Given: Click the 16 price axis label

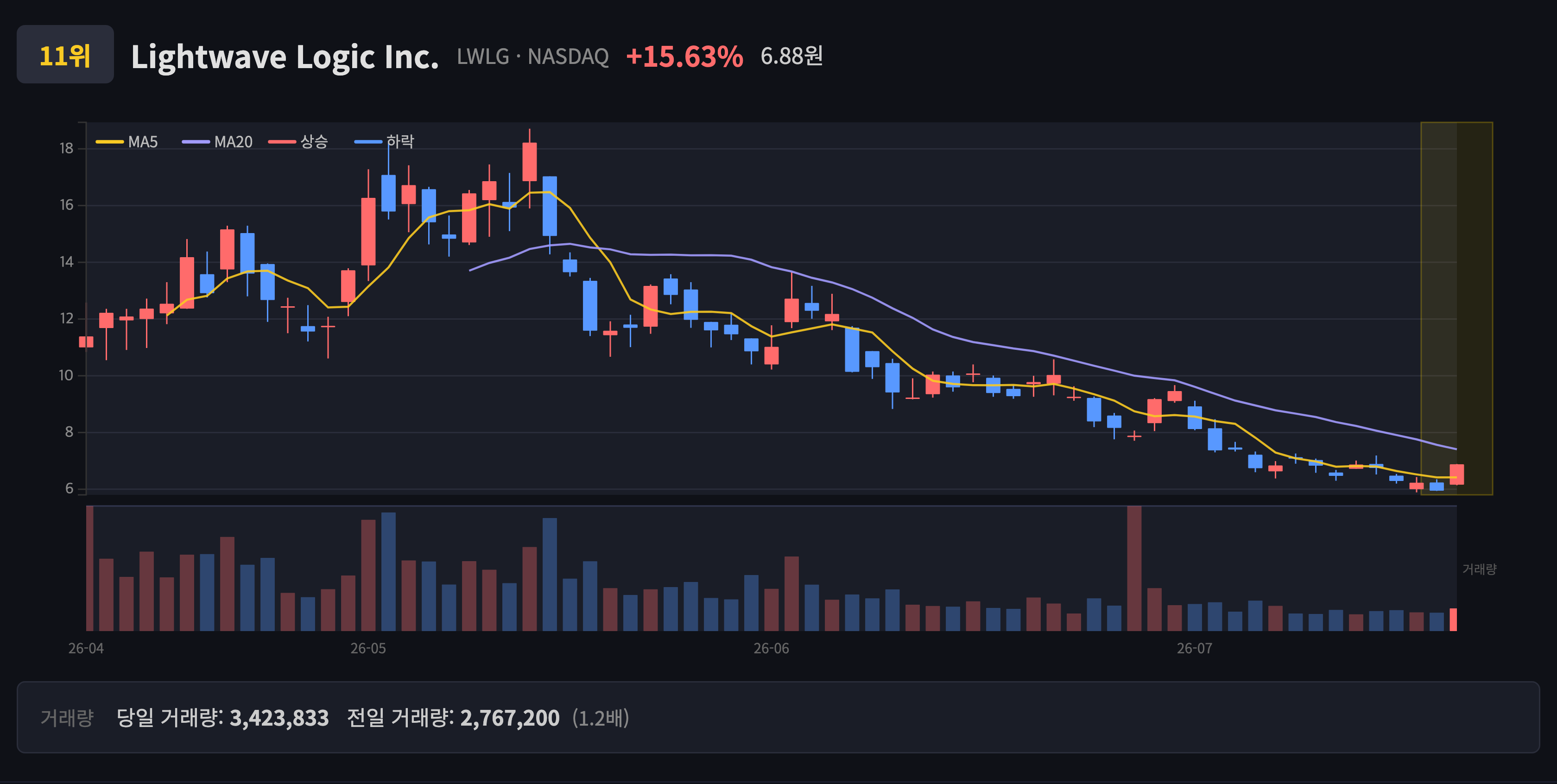Looking at the screenshot, I should coord(66,206).
